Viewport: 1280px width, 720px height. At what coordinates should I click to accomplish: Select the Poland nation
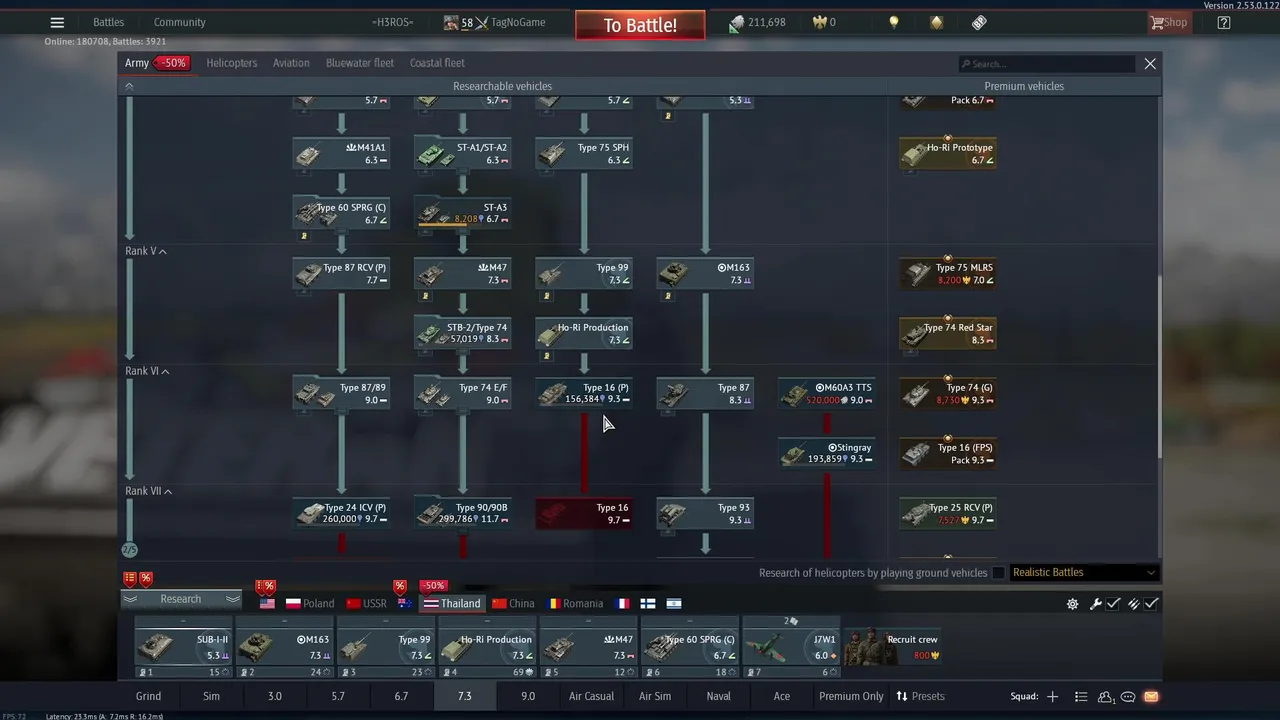pos(310,604)
